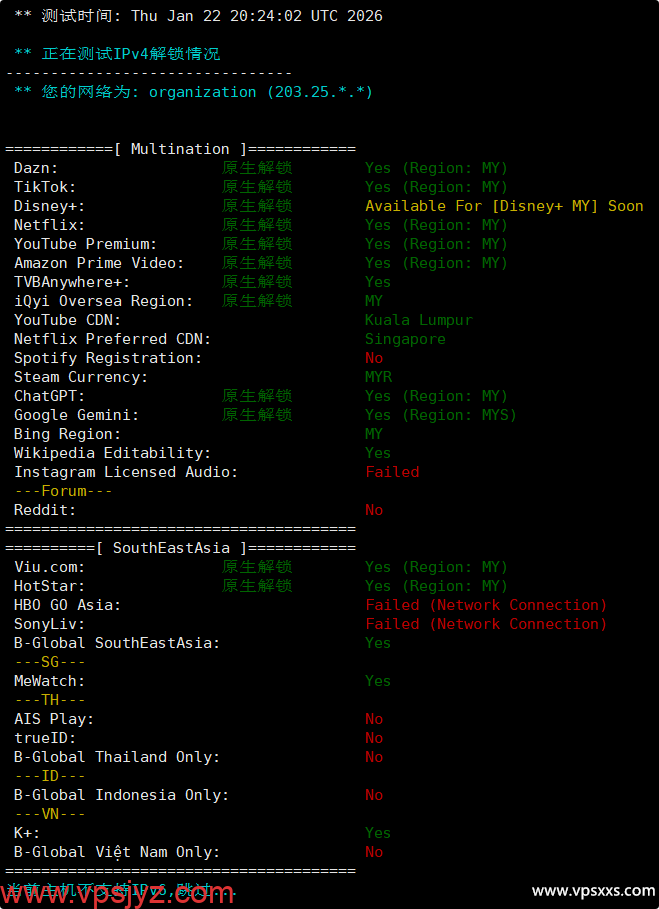Select the Spotify Registration label
This screenshot has height=909, width=659.
[108, 358]
